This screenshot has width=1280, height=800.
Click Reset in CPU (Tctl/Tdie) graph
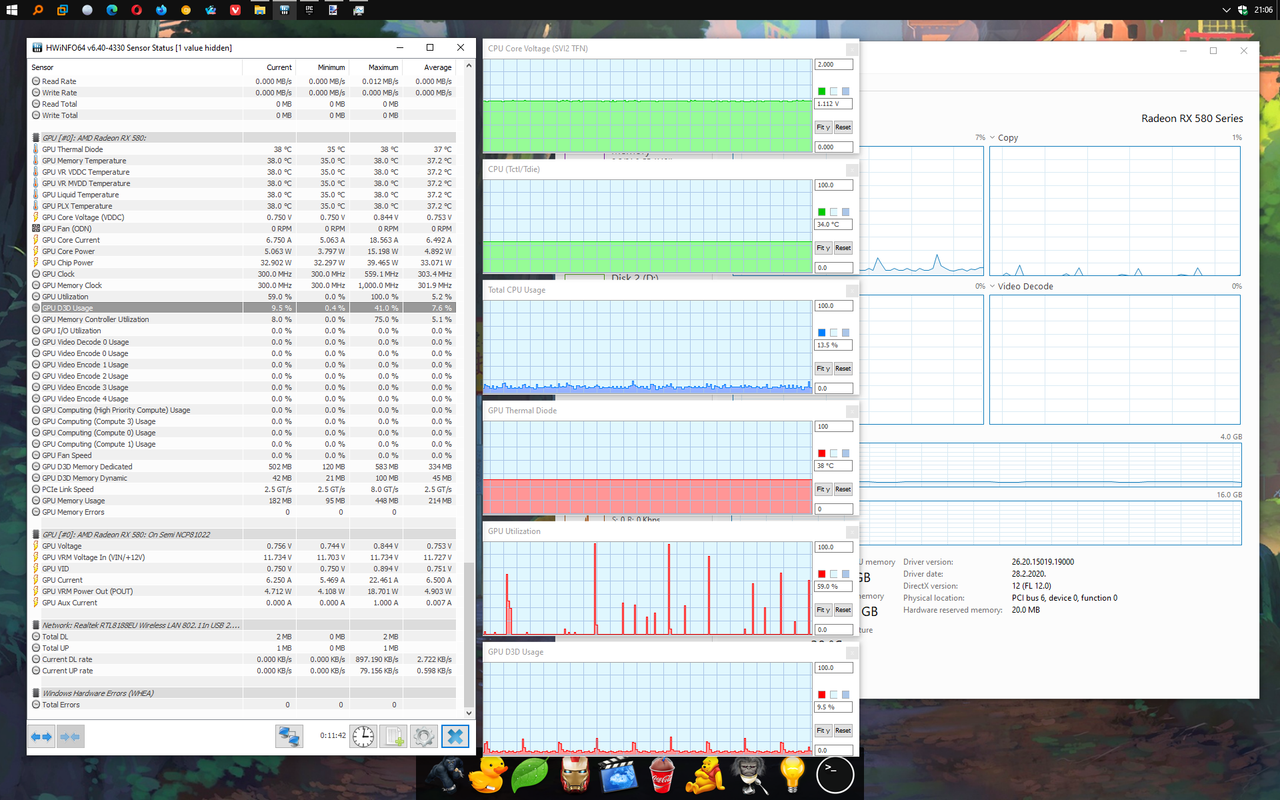pyautogui.click(x=843, y=248)
